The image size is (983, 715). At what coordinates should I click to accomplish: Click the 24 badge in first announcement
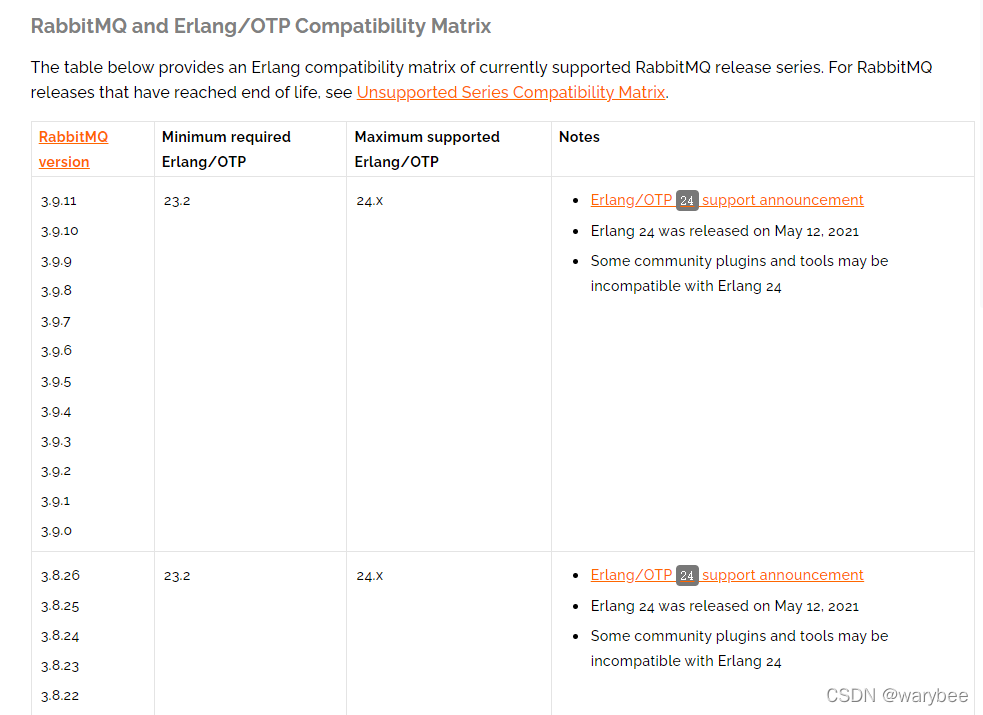pos(687,201)
